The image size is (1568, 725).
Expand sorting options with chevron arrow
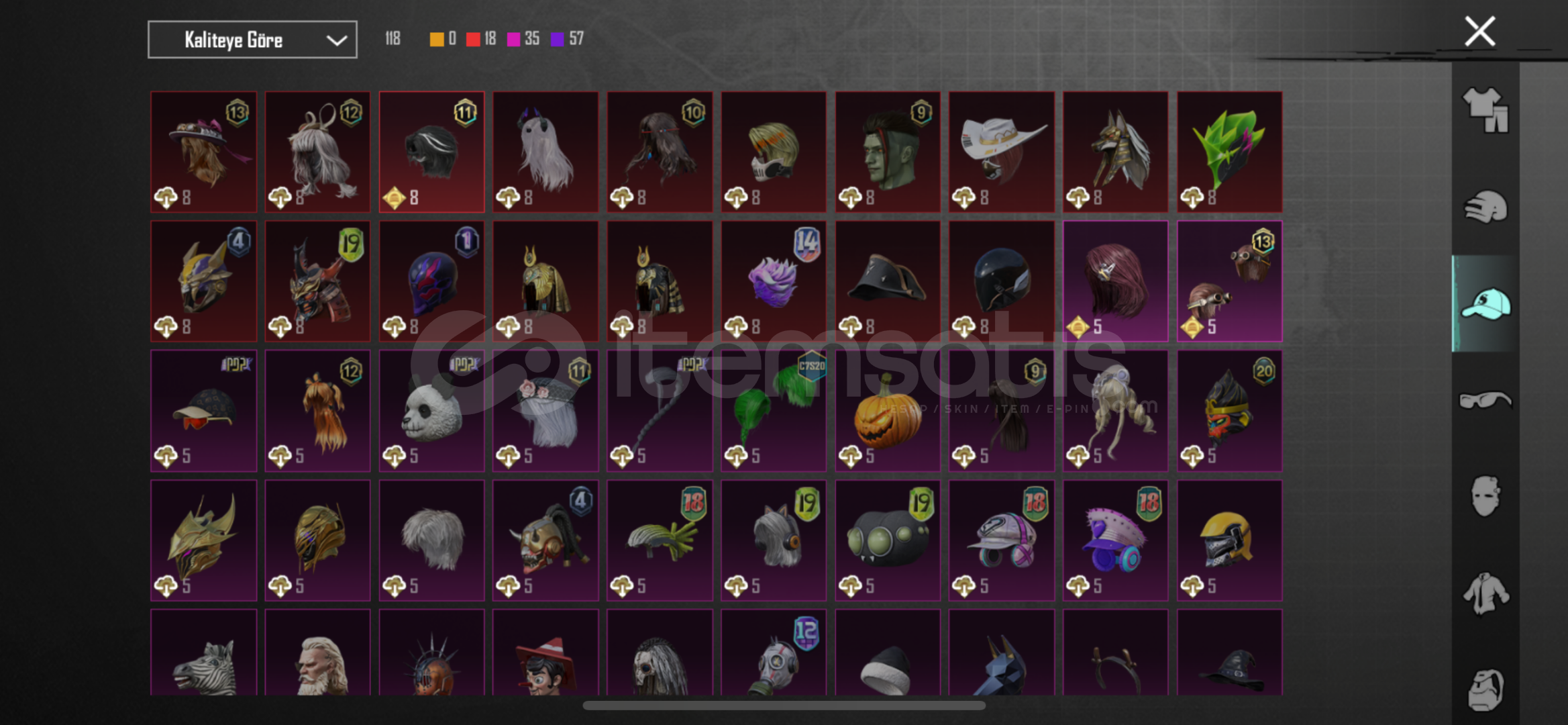point(336,40)
